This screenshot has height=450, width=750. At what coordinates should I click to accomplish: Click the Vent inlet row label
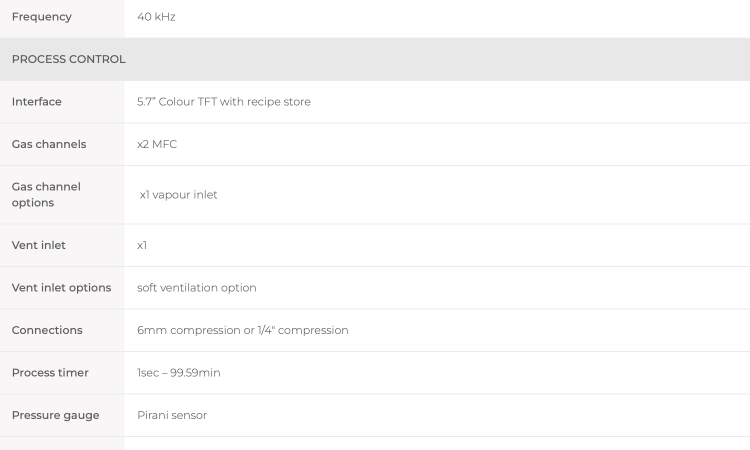pos(39,245)
